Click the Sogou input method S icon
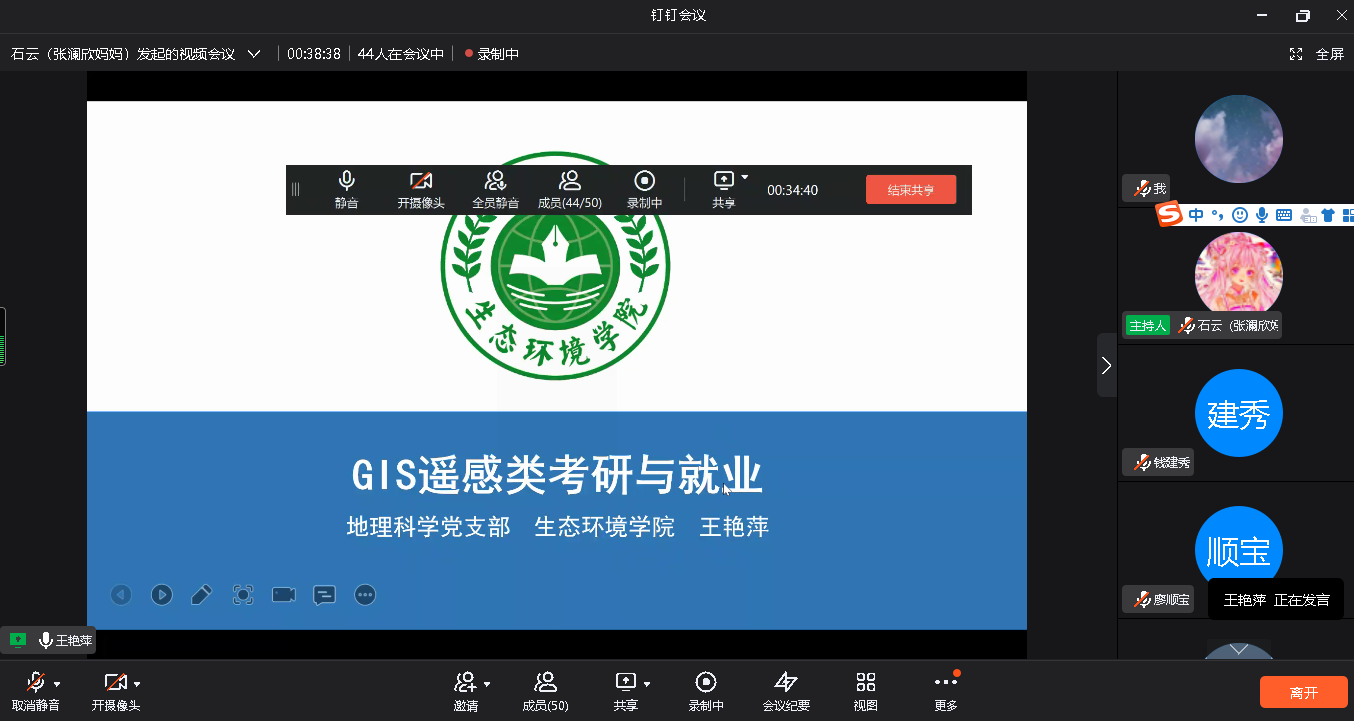This screenshot has width=1354, height=721. tap(1169, 214)
